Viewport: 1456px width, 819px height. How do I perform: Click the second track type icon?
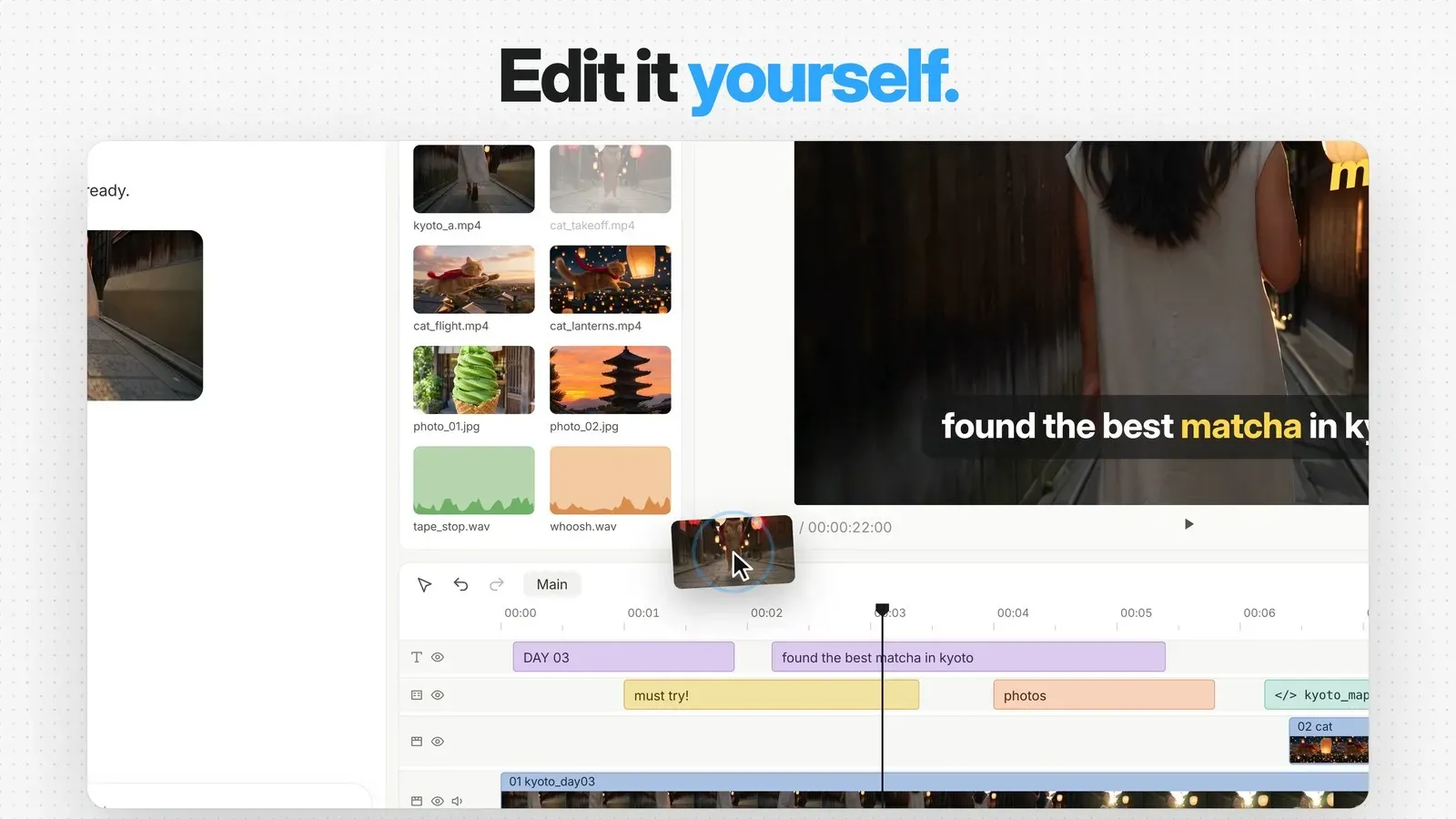417,695
